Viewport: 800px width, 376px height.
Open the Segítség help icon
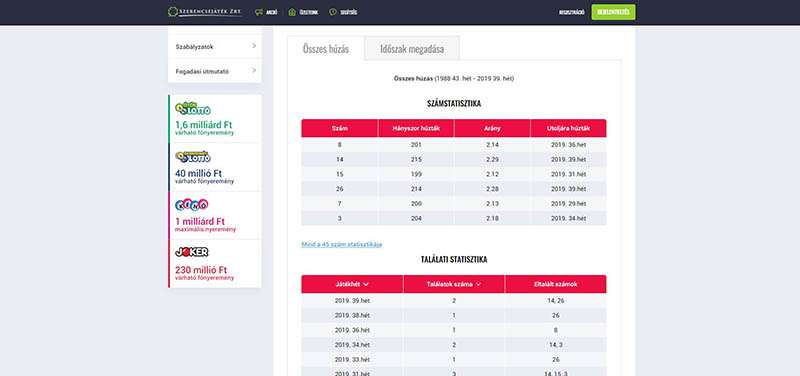[333, 12]
